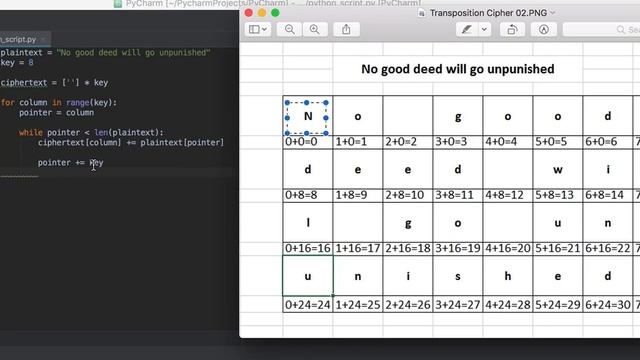Click the plaintext assignment line in PyCharm

click(x=105, y=53)
